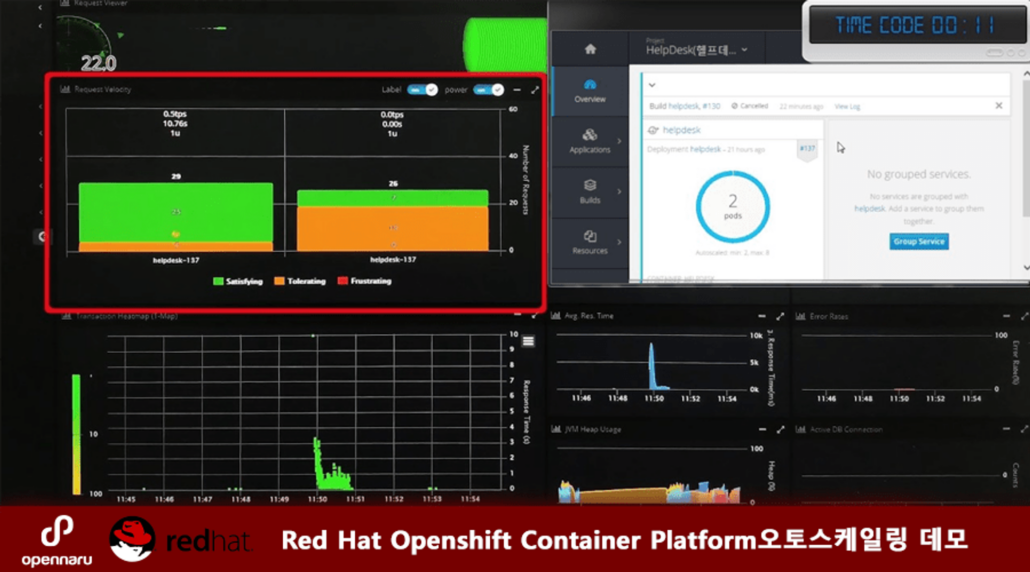Toggle the Label switch in Request Velocity
This screenshot has width=1030, height=572.
tap(422, 90)
